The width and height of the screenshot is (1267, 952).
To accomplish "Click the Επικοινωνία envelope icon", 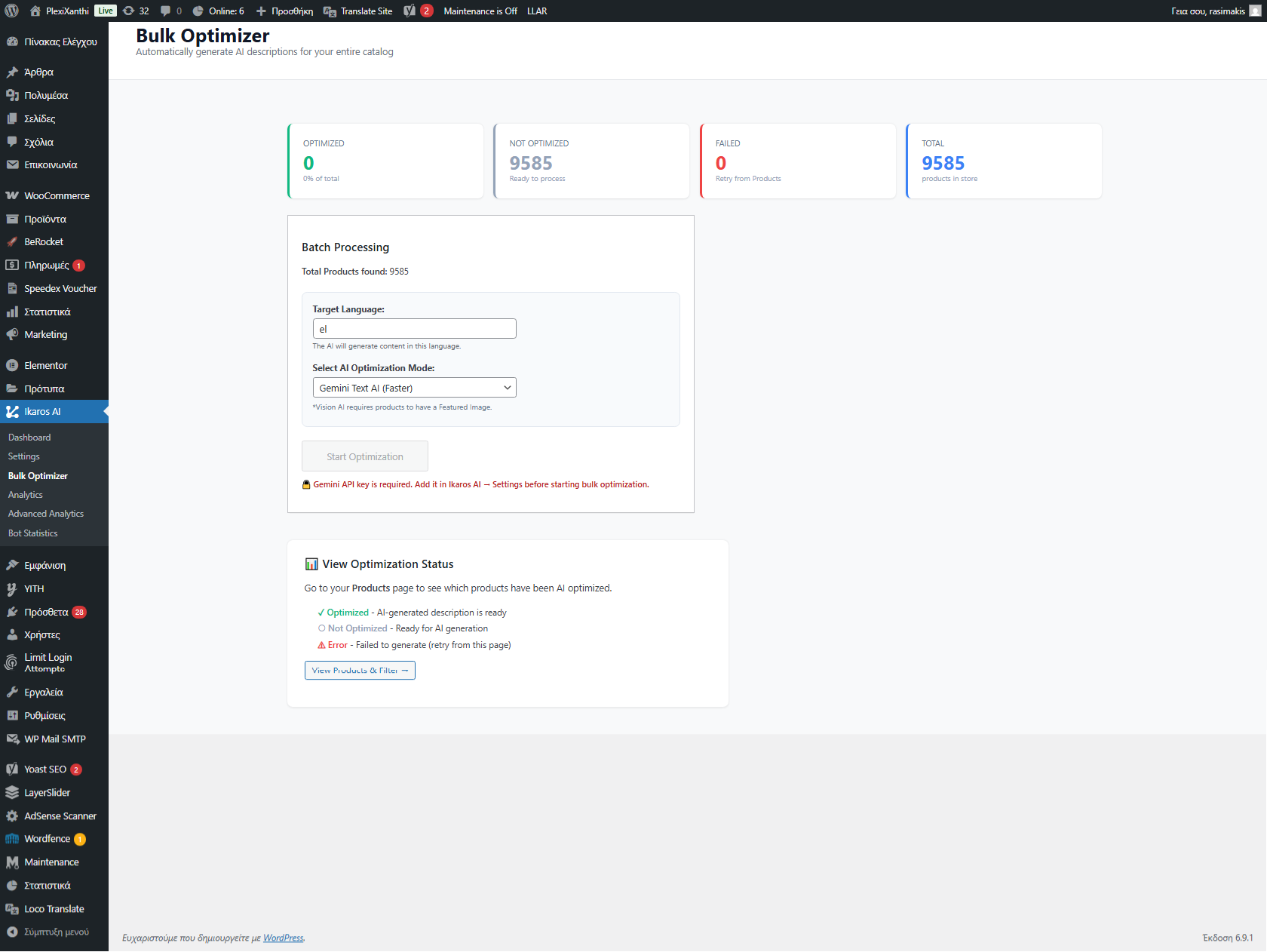I will point(12,164).
